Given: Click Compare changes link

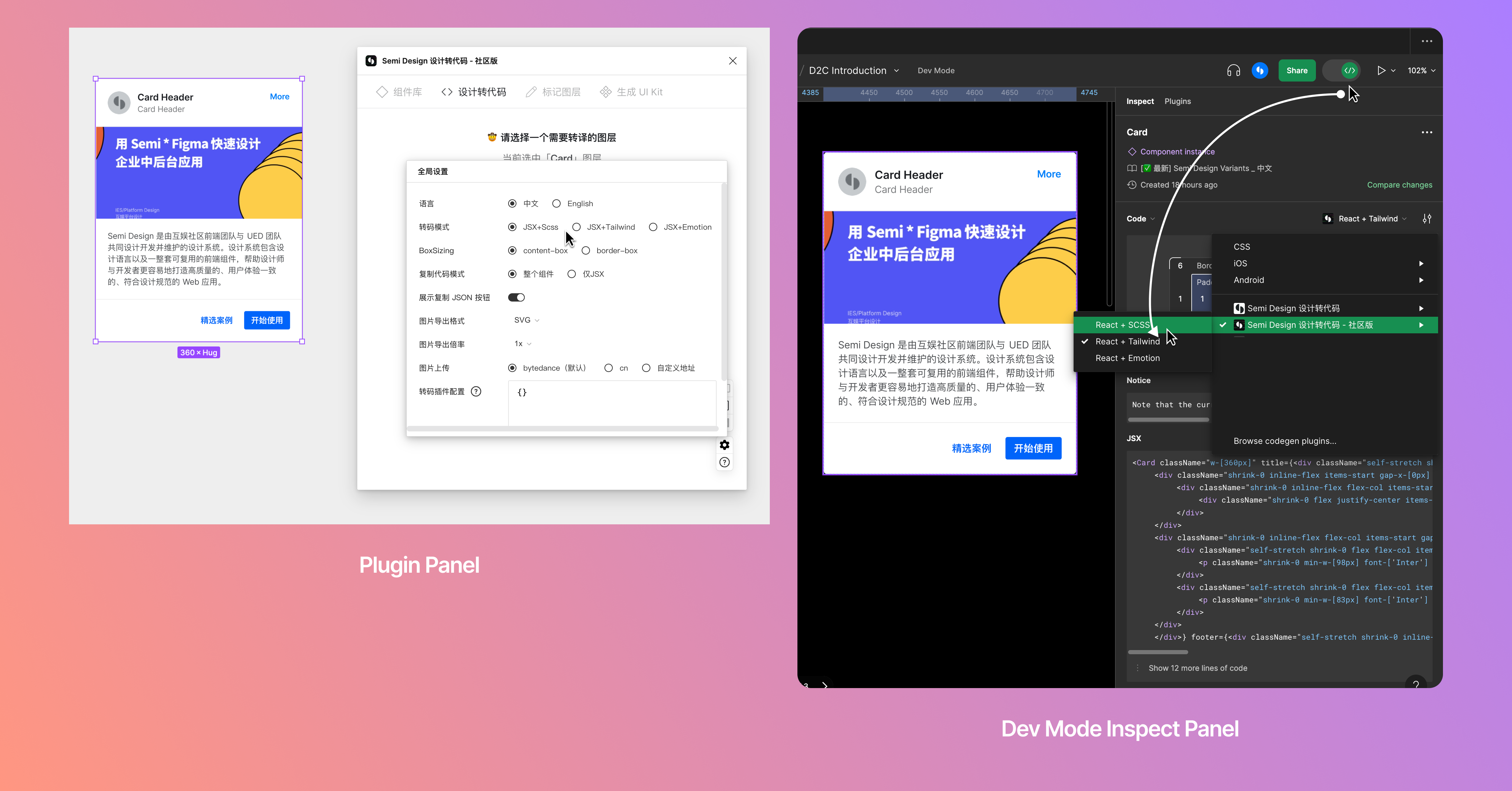Looking at the screenshot, I should click(1399, 184).
